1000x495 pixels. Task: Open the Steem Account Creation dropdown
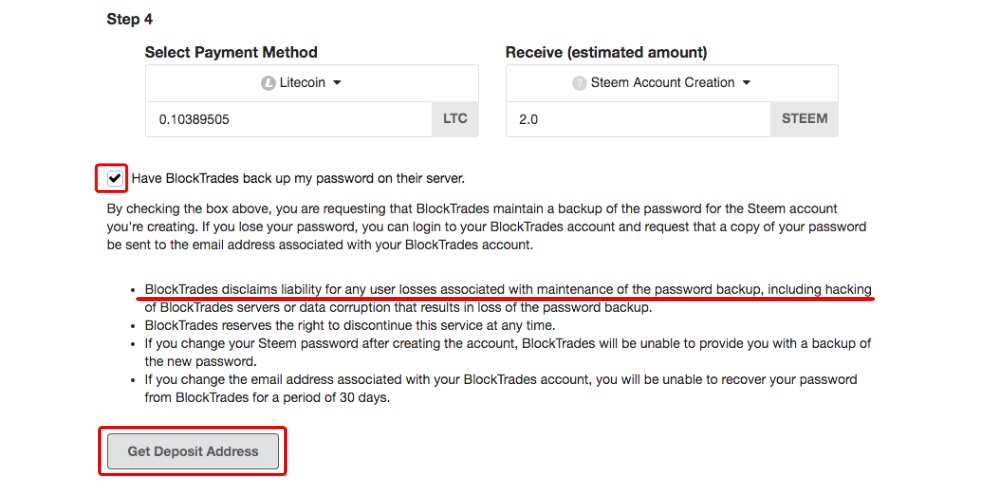[672, 83]
